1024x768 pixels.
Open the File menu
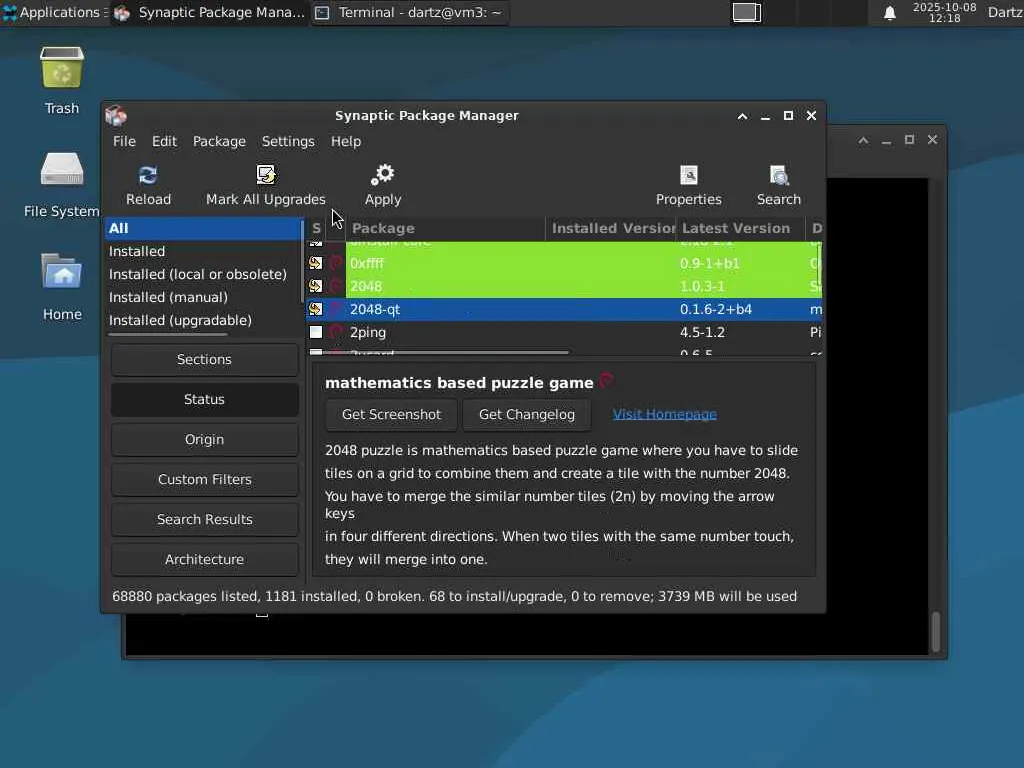point(124,141)
